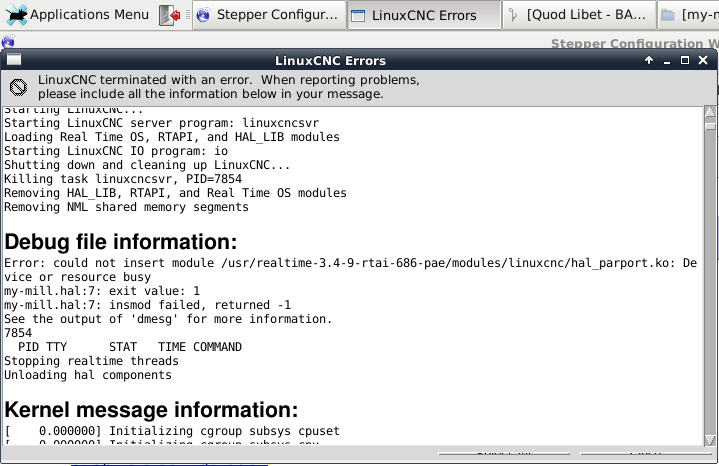Switch to the Stepper Configur... taskbar window

[269, 15]
